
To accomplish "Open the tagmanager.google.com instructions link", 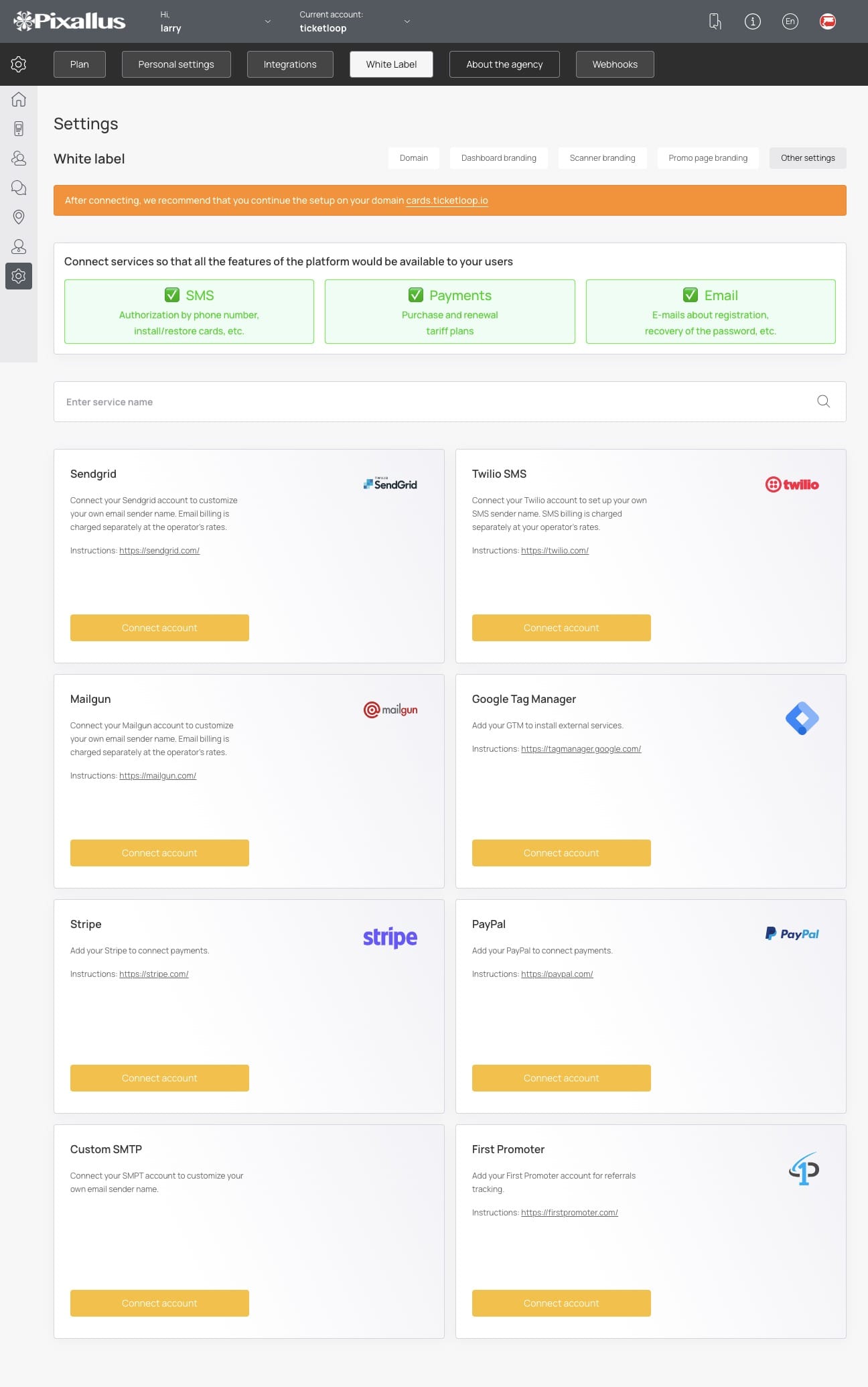I will click(581, 749).
